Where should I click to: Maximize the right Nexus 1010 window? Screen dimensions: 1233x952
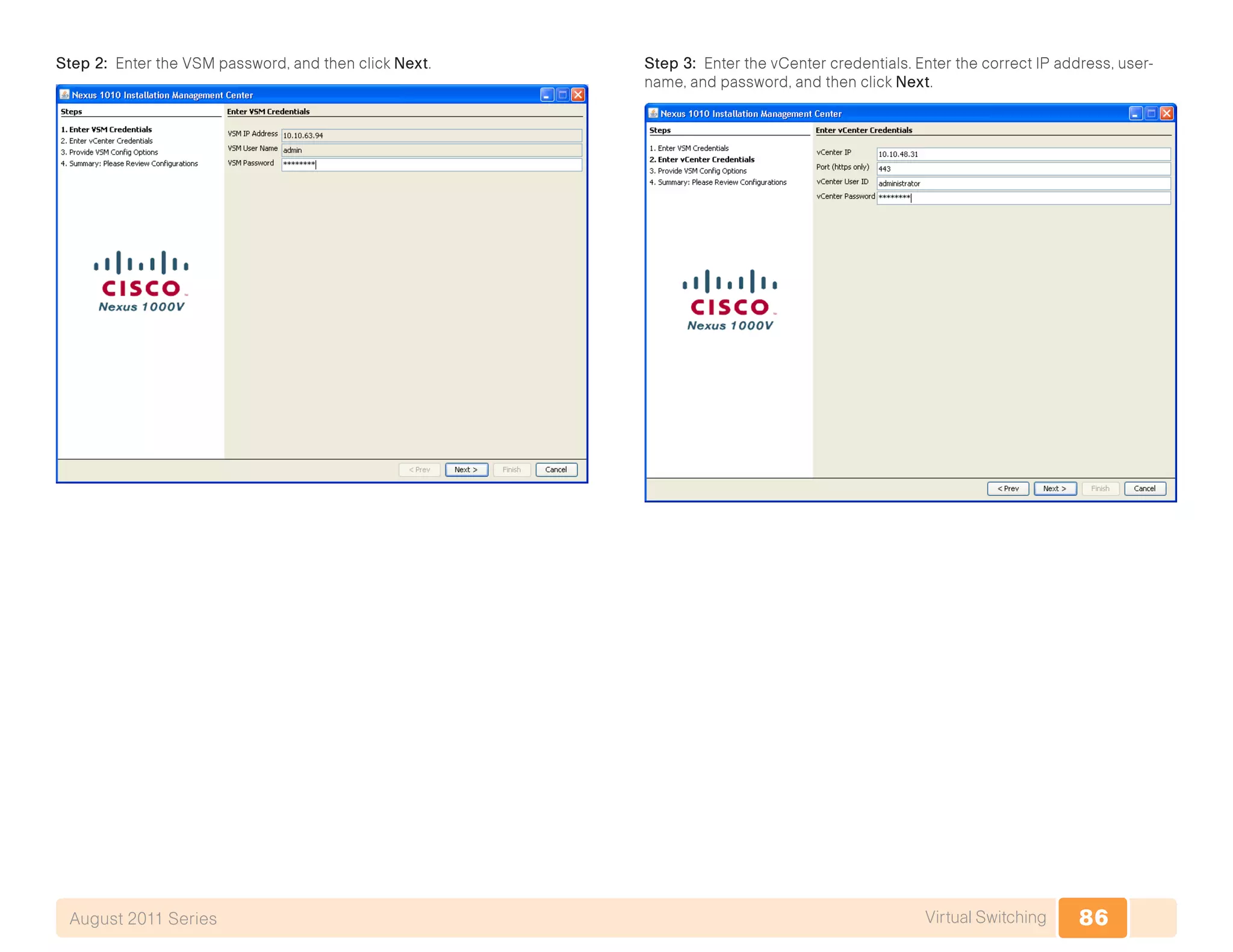click(1151, 114)
